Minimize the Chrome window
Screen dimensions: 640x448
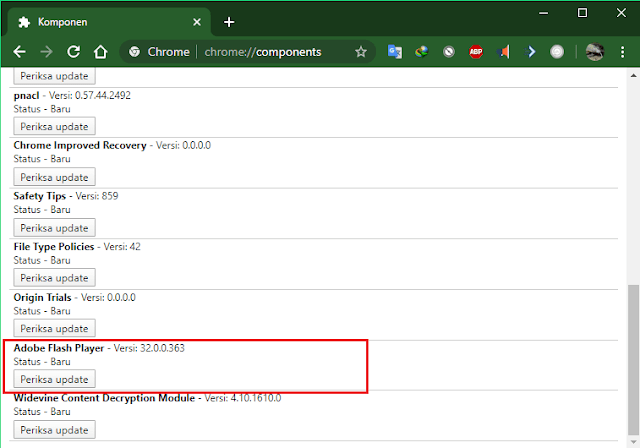(543, 13)
